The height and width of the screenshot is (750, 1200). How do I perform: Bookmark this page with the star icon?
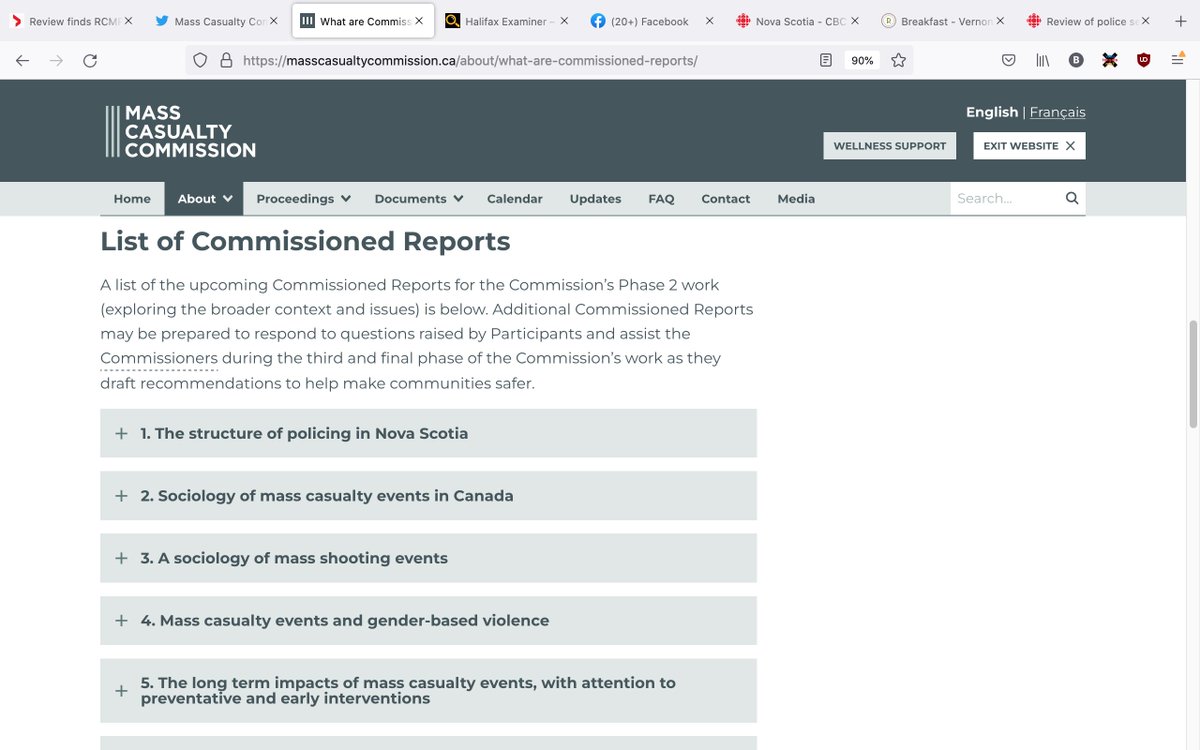click(898, 60)
